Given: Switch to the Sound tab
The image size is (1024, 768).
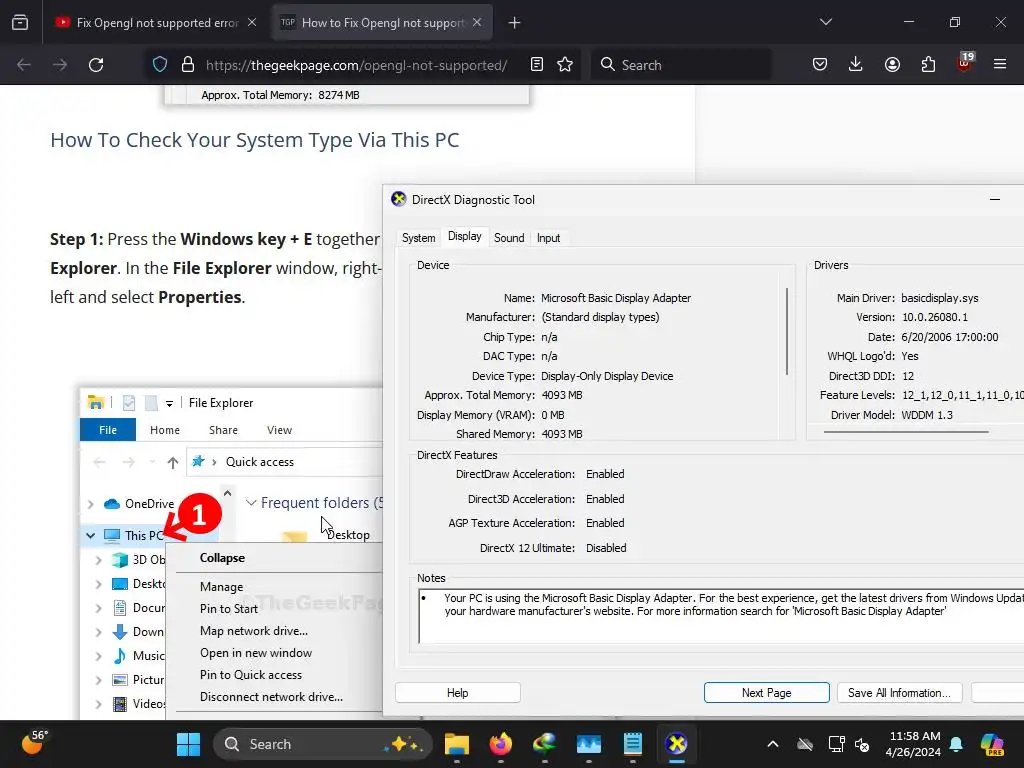Looking at the screenshot, I should (x=509, y=238).
